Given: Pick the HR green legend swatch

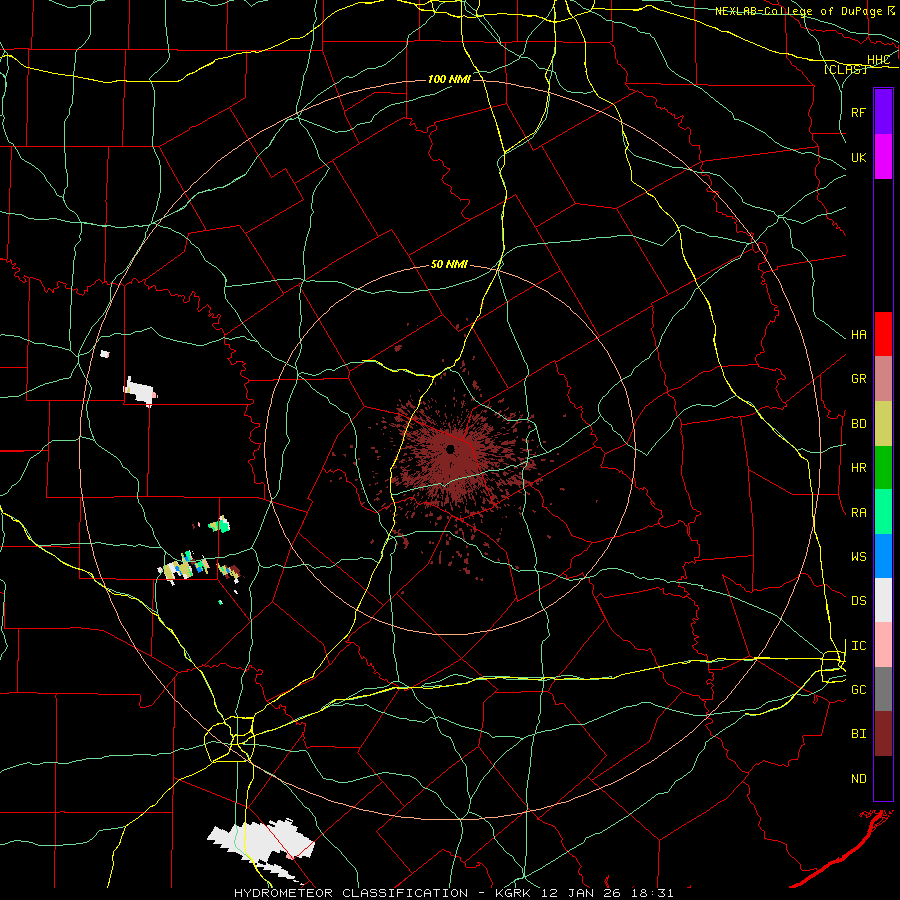Looking at the screenshot, I should 883,467.
